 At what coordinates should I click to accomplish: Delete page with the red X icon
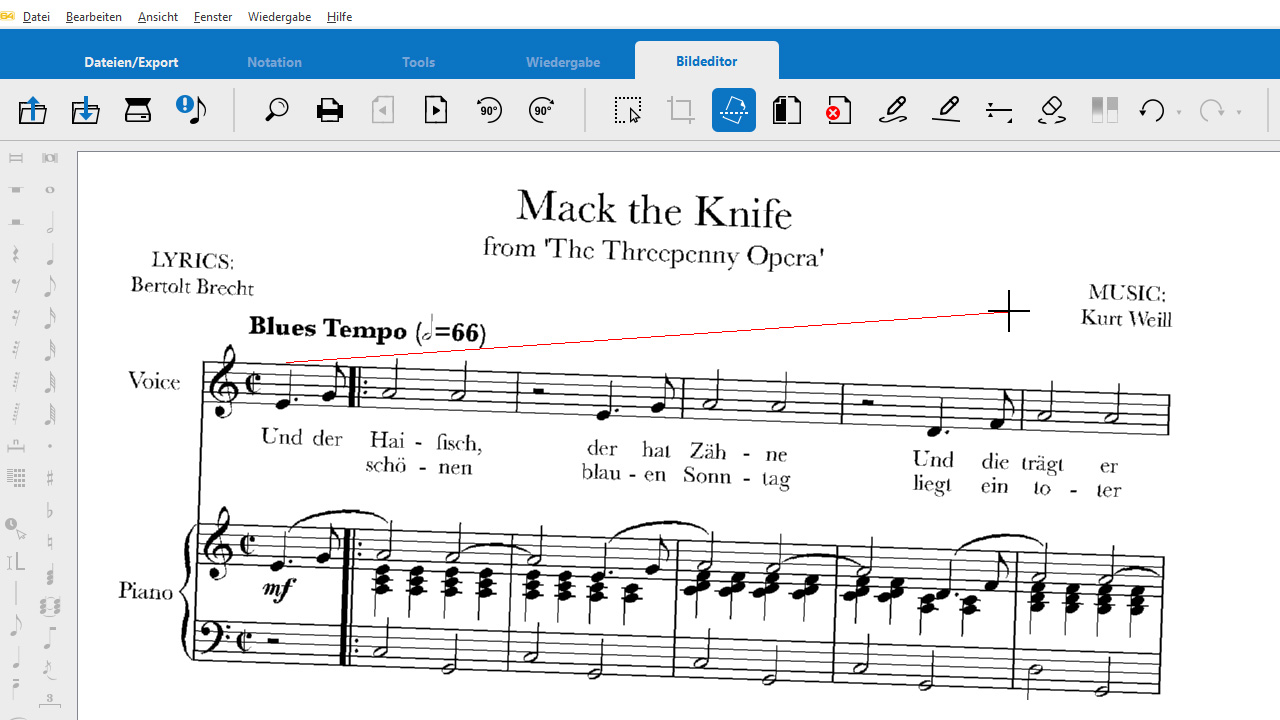point(838,110)
